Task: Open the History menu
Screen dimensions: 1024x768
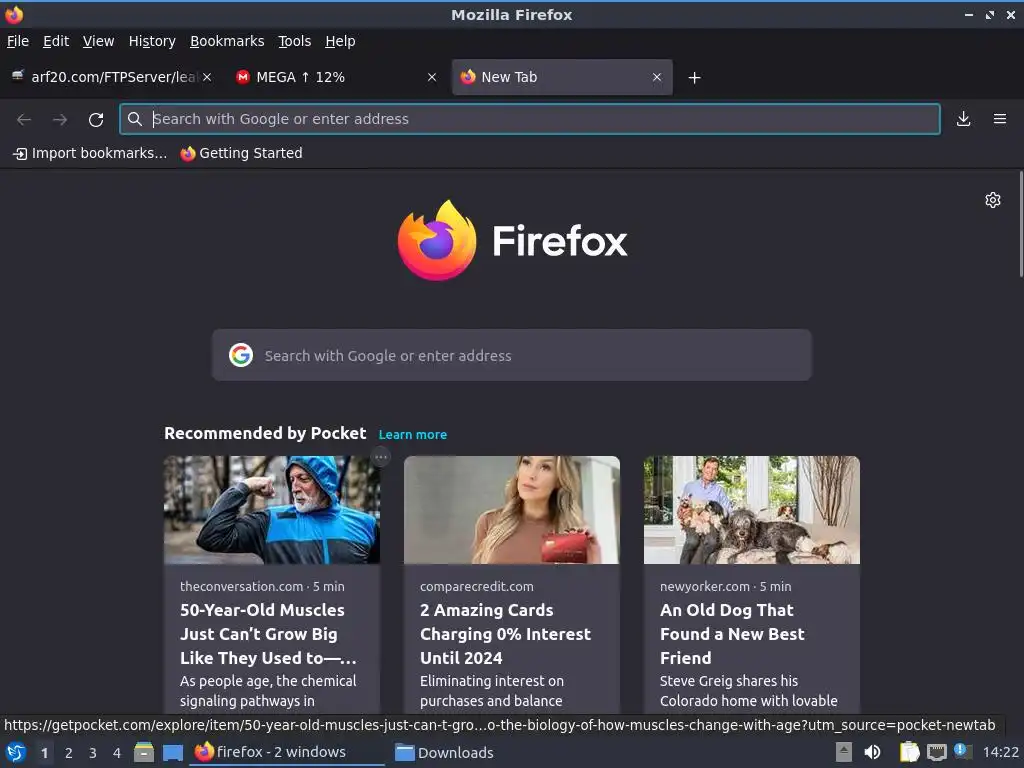Action: [152, 41]
